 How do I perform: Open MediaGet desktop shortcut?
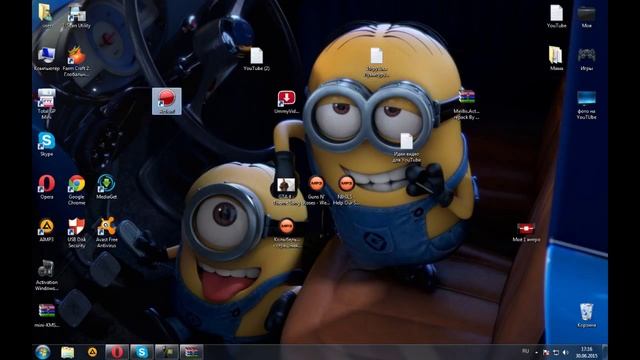[107, 187]
